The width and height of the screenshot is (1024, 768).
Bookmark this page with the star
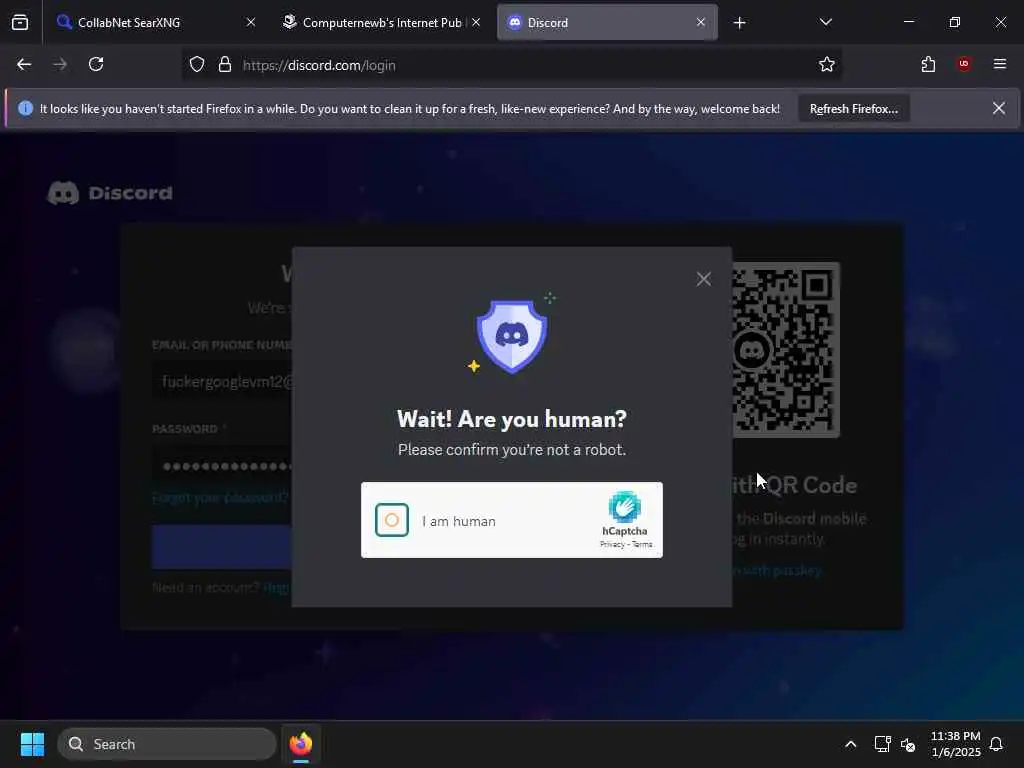pyautogui.click(x=827, y=64)
